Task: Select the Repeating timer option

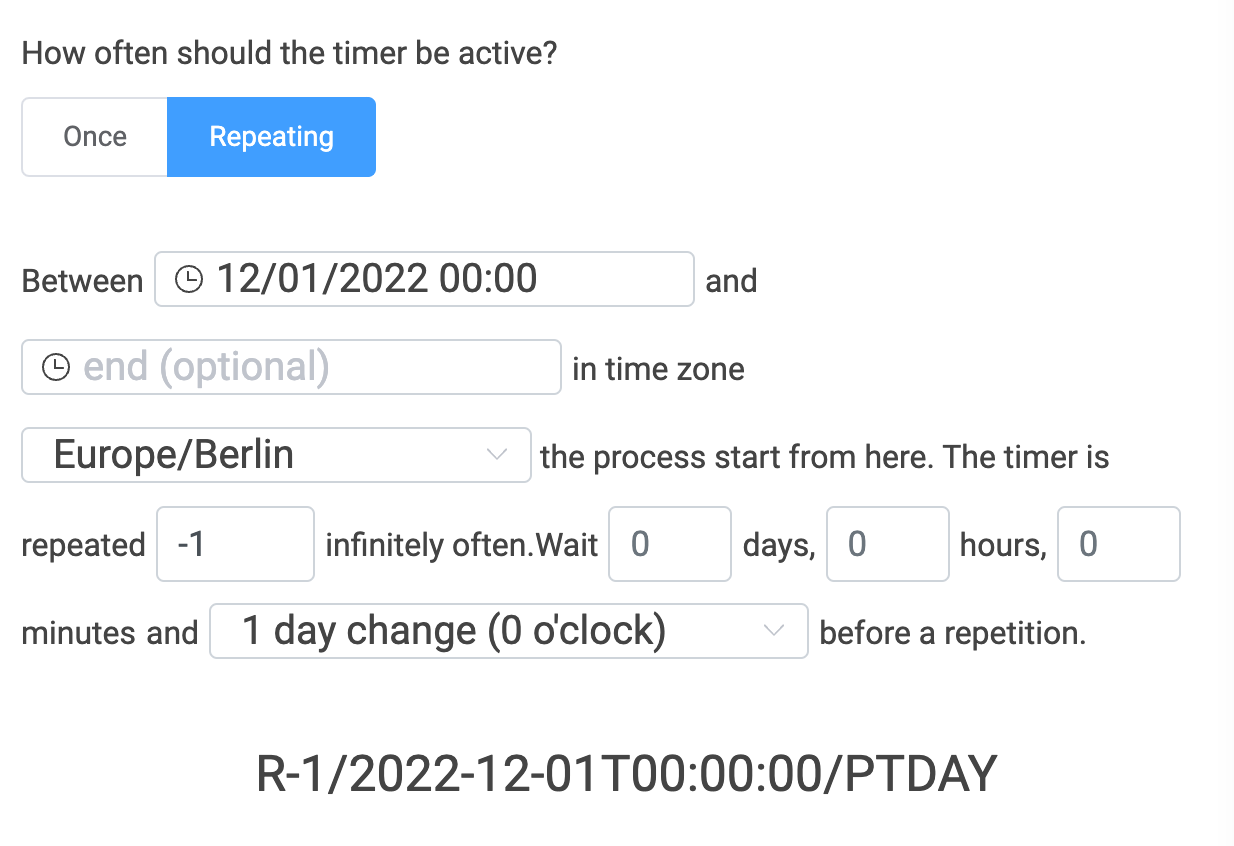Action: point(271,137)
